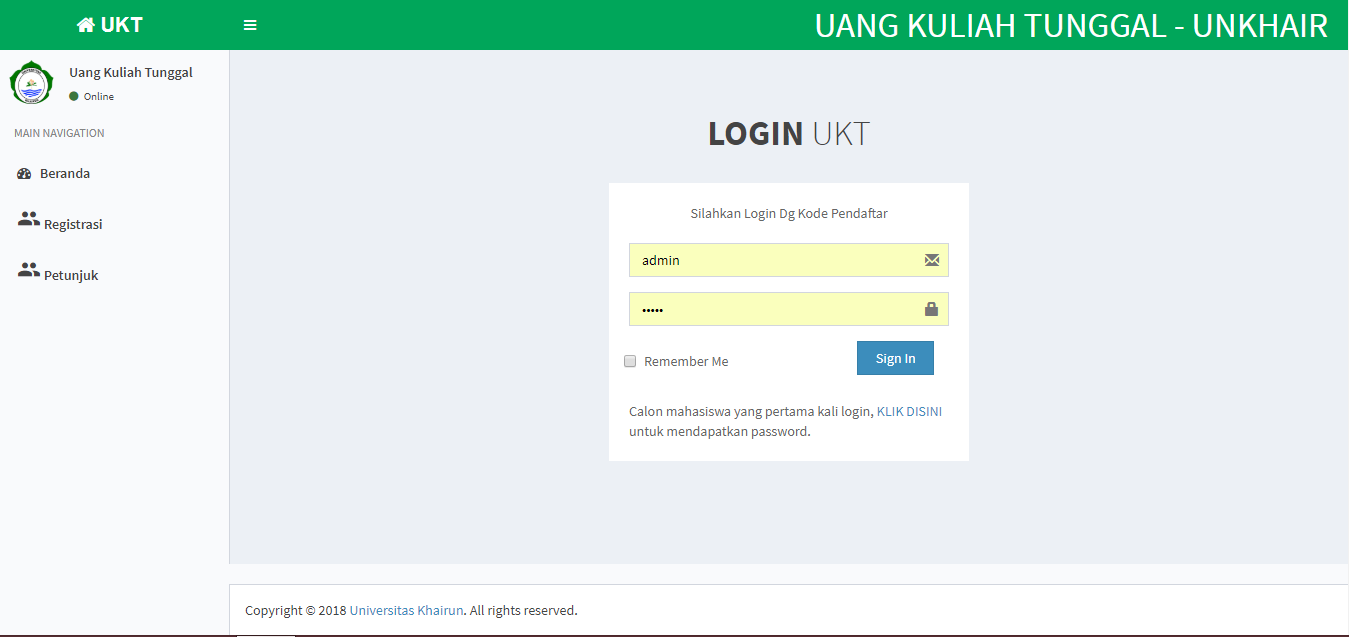
Task: Focus the username field containing admin
Action: [788, 260]
